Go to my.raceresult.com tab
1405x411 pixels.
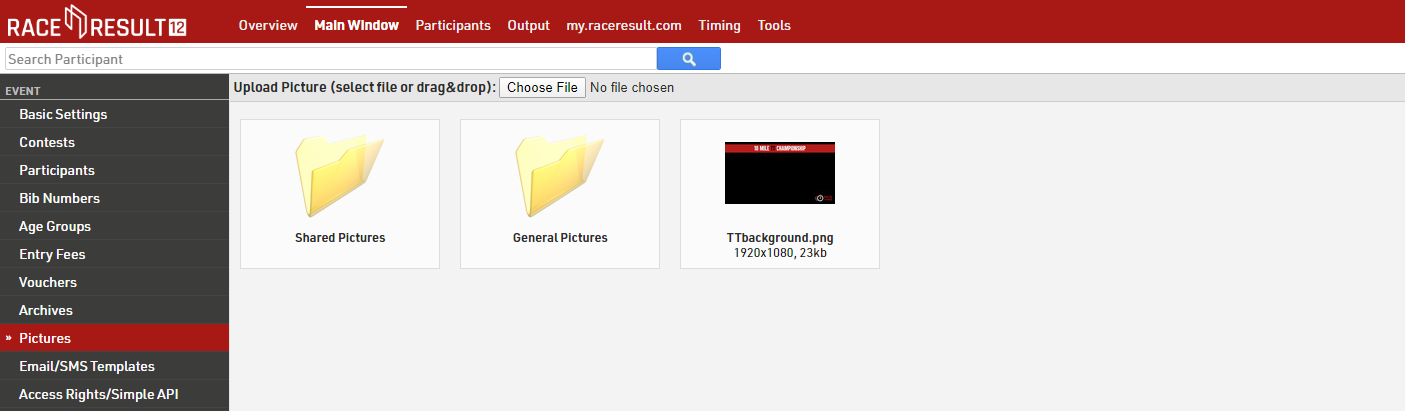tap(624, 25)
